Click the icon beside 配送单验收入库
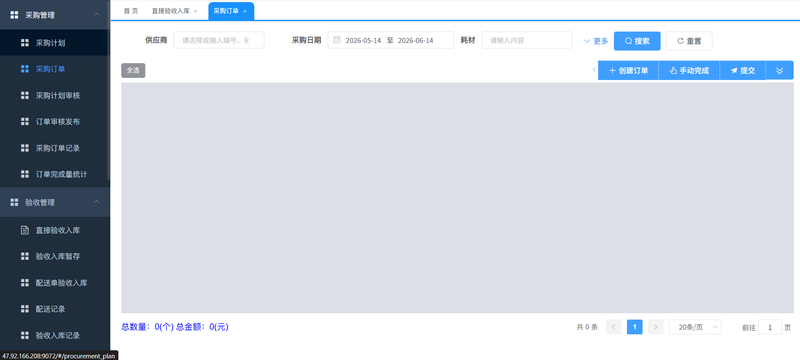Screen dimensions: 800x360 (24, 282)
